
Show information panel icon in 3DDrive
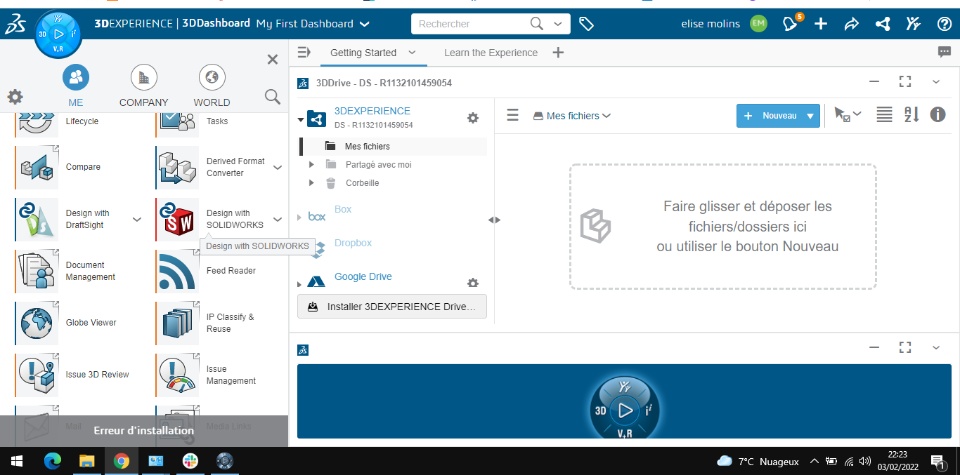click(x=938, y=114)
